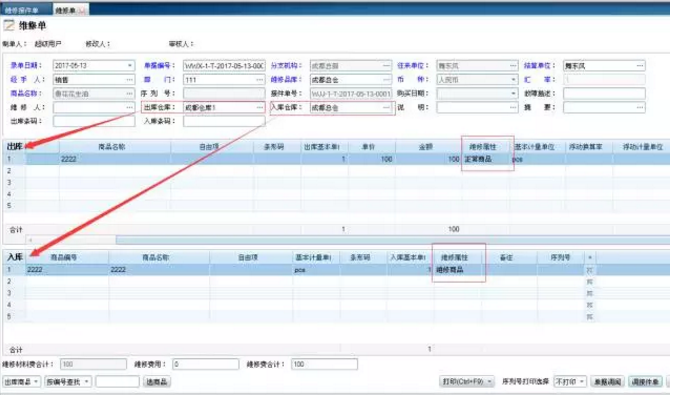
Task: Open the browse button for 摘要
Action: [640, 107]
